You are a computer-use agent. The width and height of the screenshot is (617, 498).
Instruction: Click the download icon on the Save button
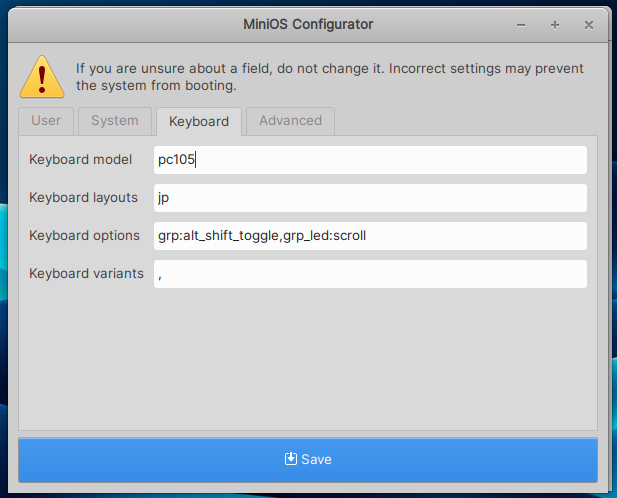291,459
